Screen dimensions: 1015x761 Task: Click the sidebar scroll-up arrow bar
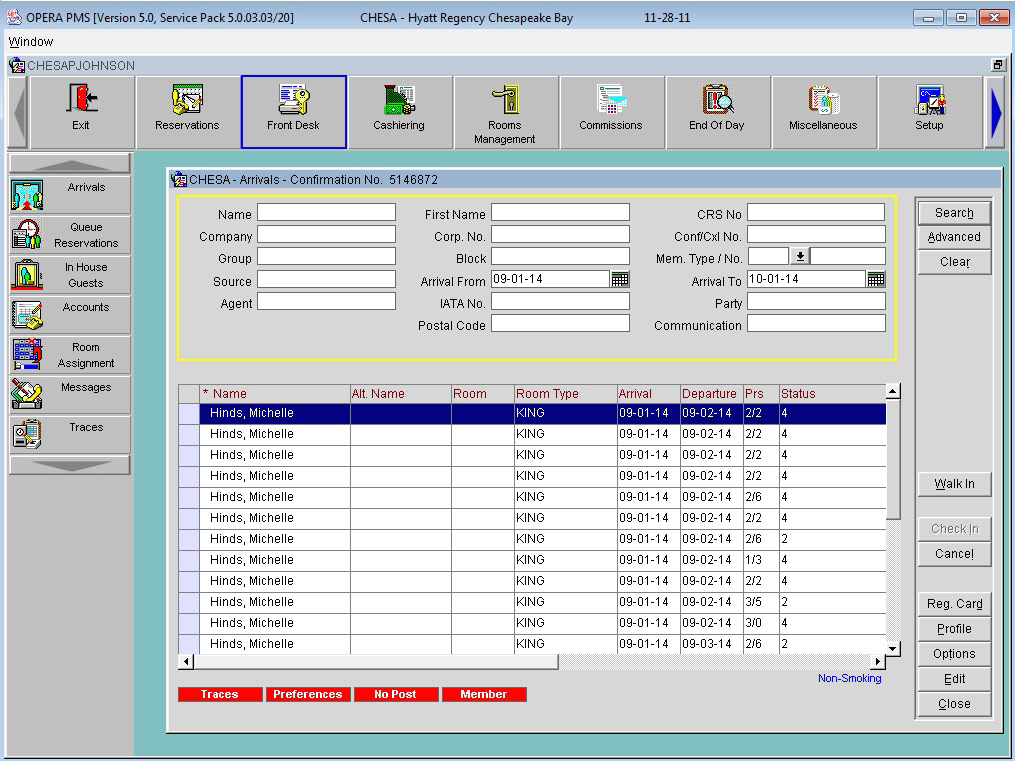(70, 164)
